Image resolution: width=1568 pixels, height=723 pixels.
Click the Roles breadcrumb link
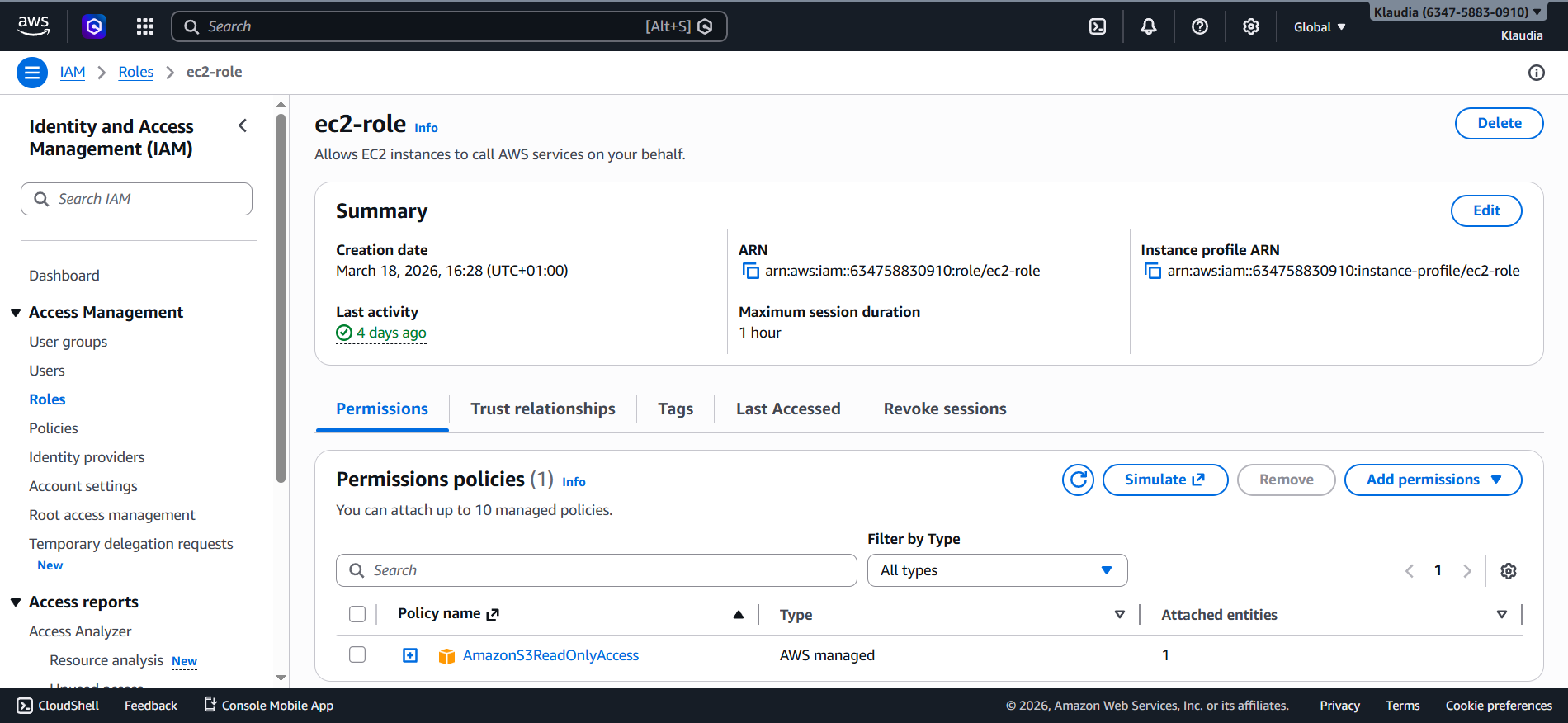tap(136, 72)
